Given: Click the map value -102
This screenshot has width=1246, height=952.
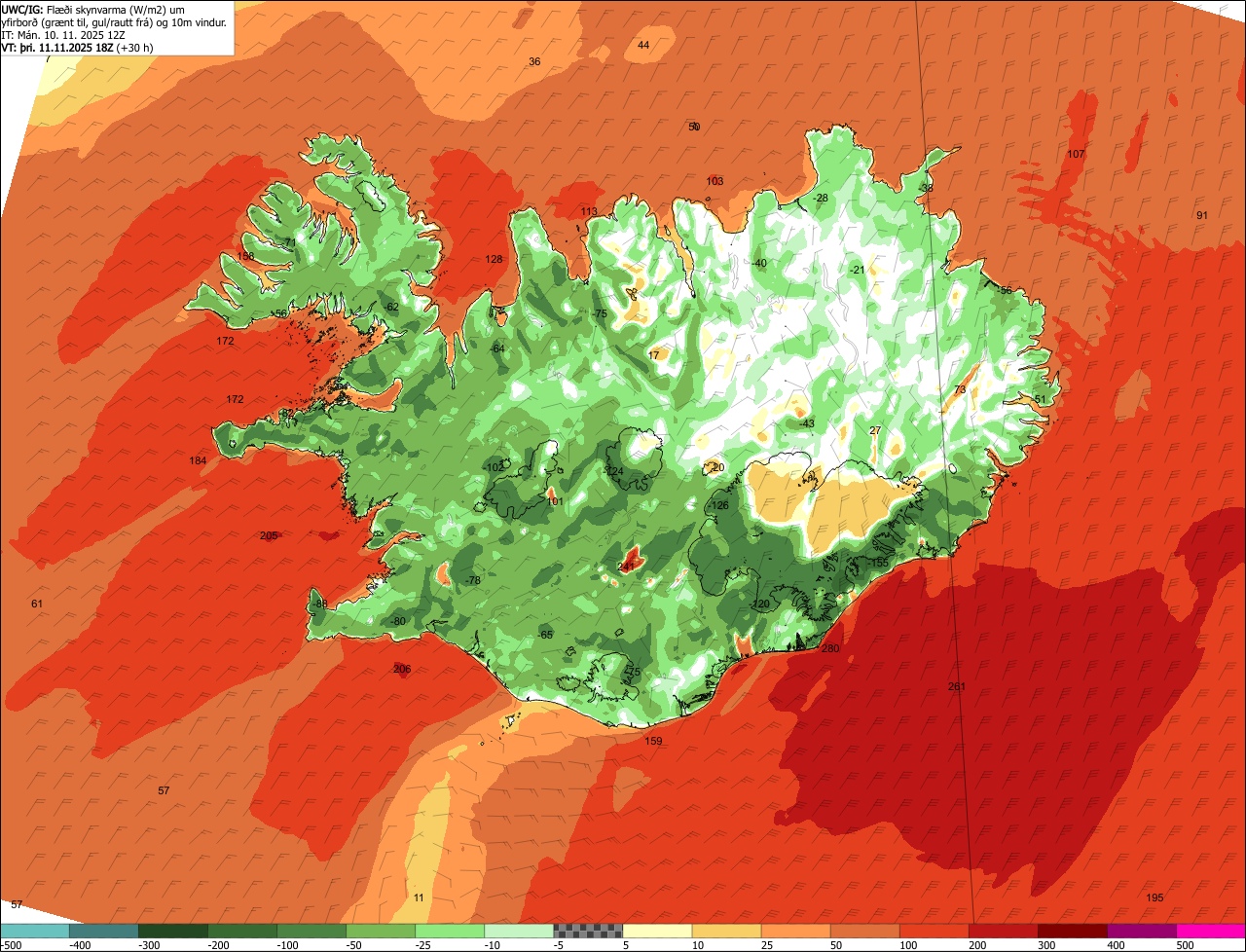Looking at the screenshot, I should click(495, 467).
